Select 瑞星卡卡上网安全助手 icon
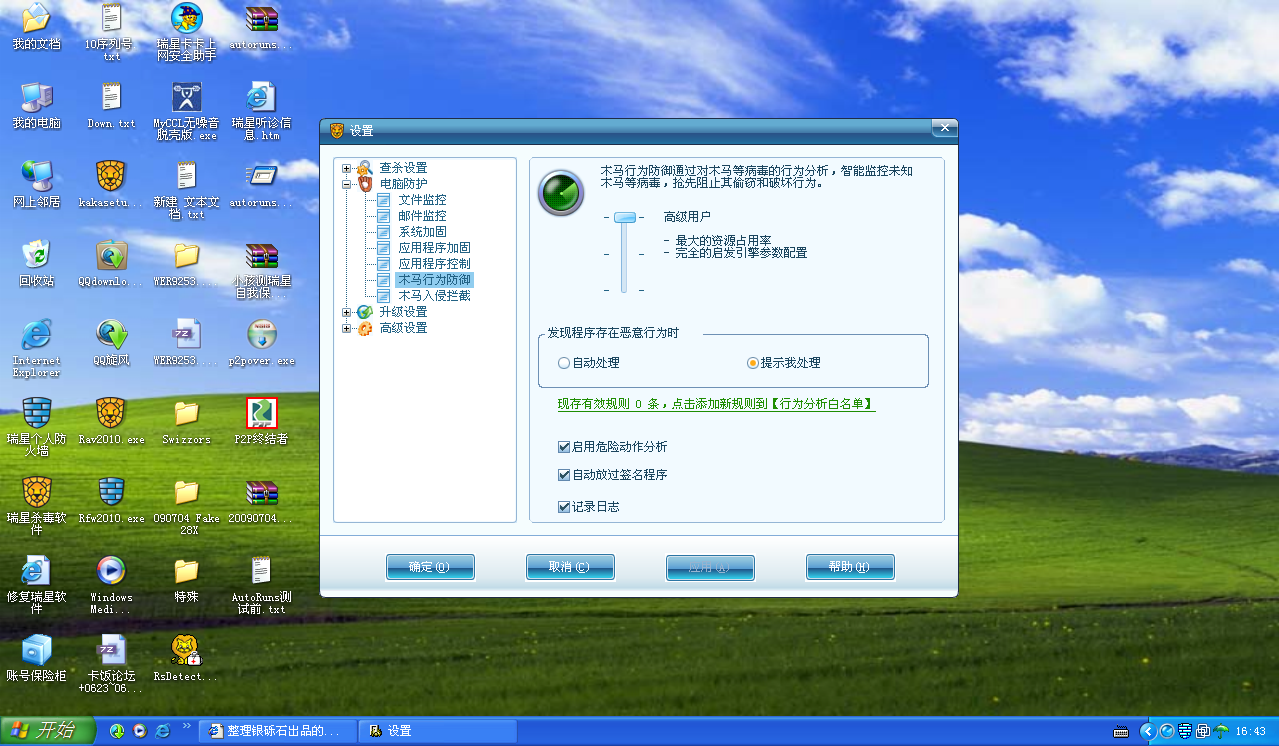 (186, 33)
